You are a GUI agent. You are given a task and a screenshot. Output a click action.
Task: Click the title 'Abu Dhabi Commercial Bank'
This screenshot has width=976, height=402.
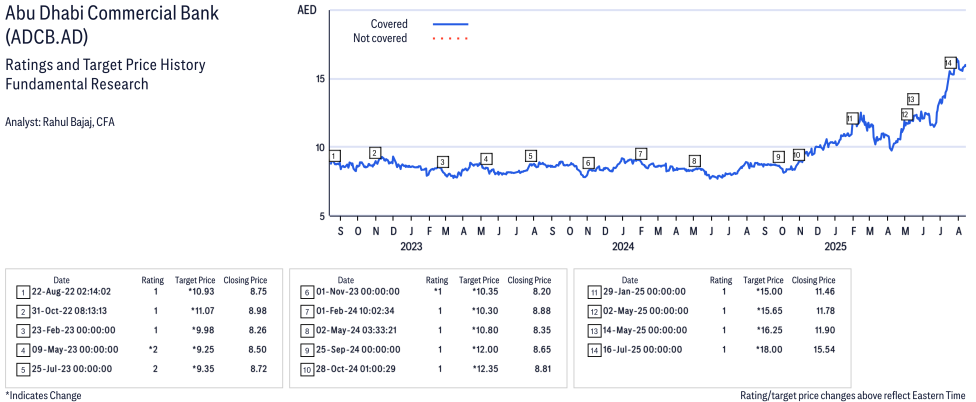(x=112, y=14)
